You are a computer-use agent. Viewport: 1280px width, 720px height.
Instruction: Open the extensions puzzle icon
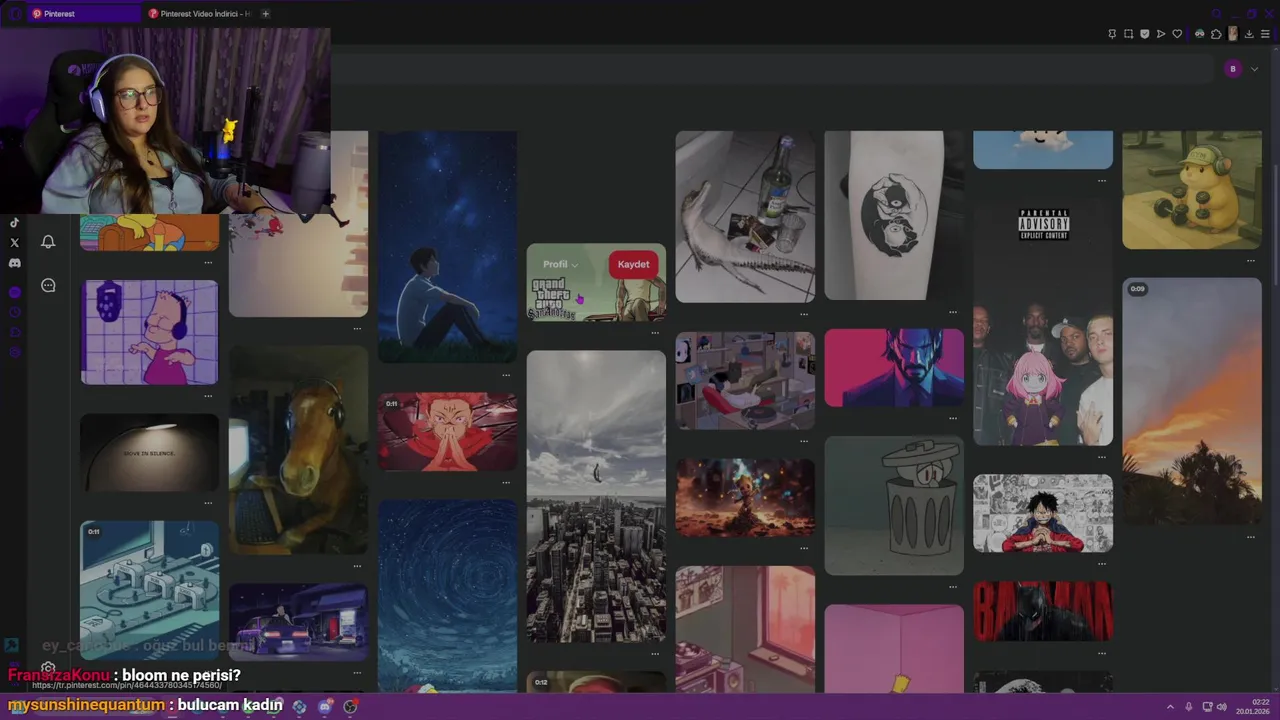click(1216, 34)
